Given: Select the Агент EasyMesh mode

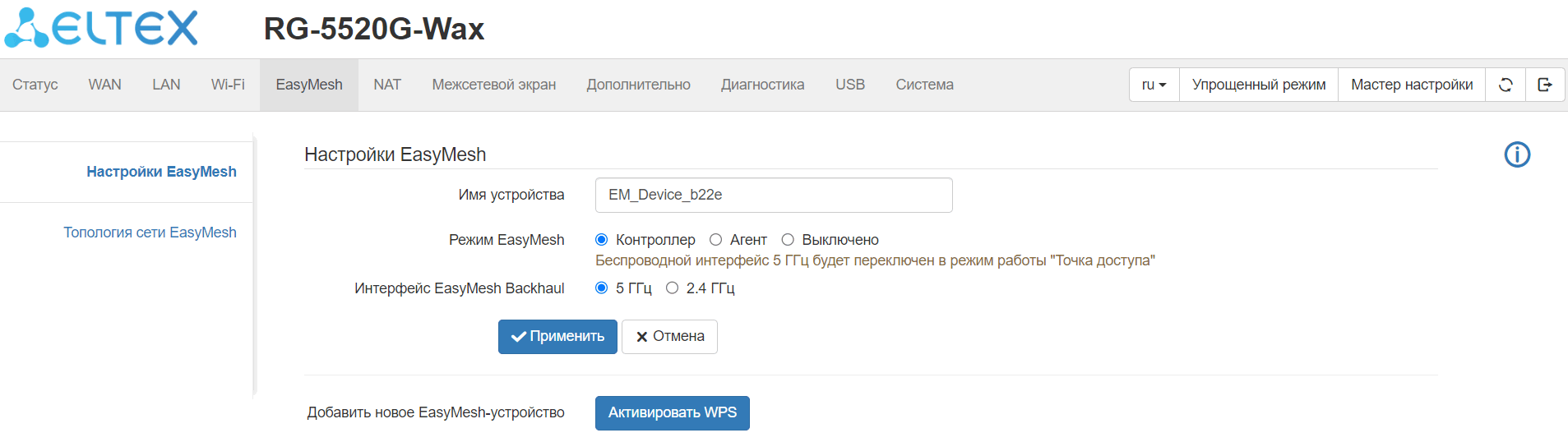Looking at the screenshot, I should [x=716, y=240].
